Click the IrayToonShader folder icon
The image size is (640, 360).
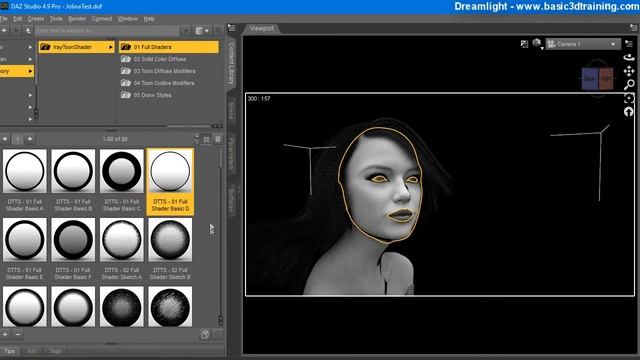click(x=45, y=47)
